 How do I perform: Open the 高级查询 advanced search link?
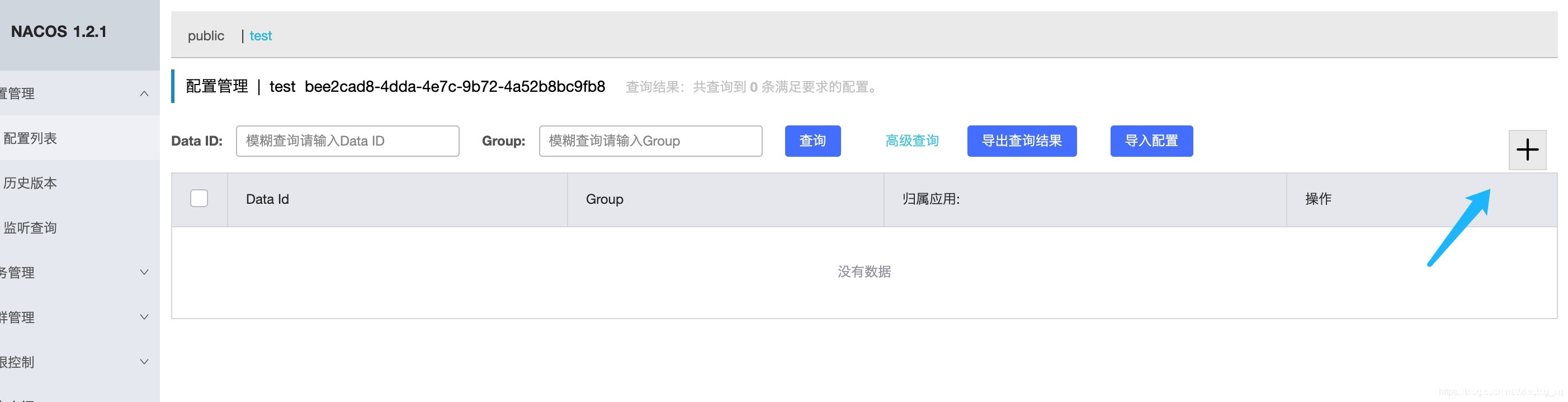point(911,141)
